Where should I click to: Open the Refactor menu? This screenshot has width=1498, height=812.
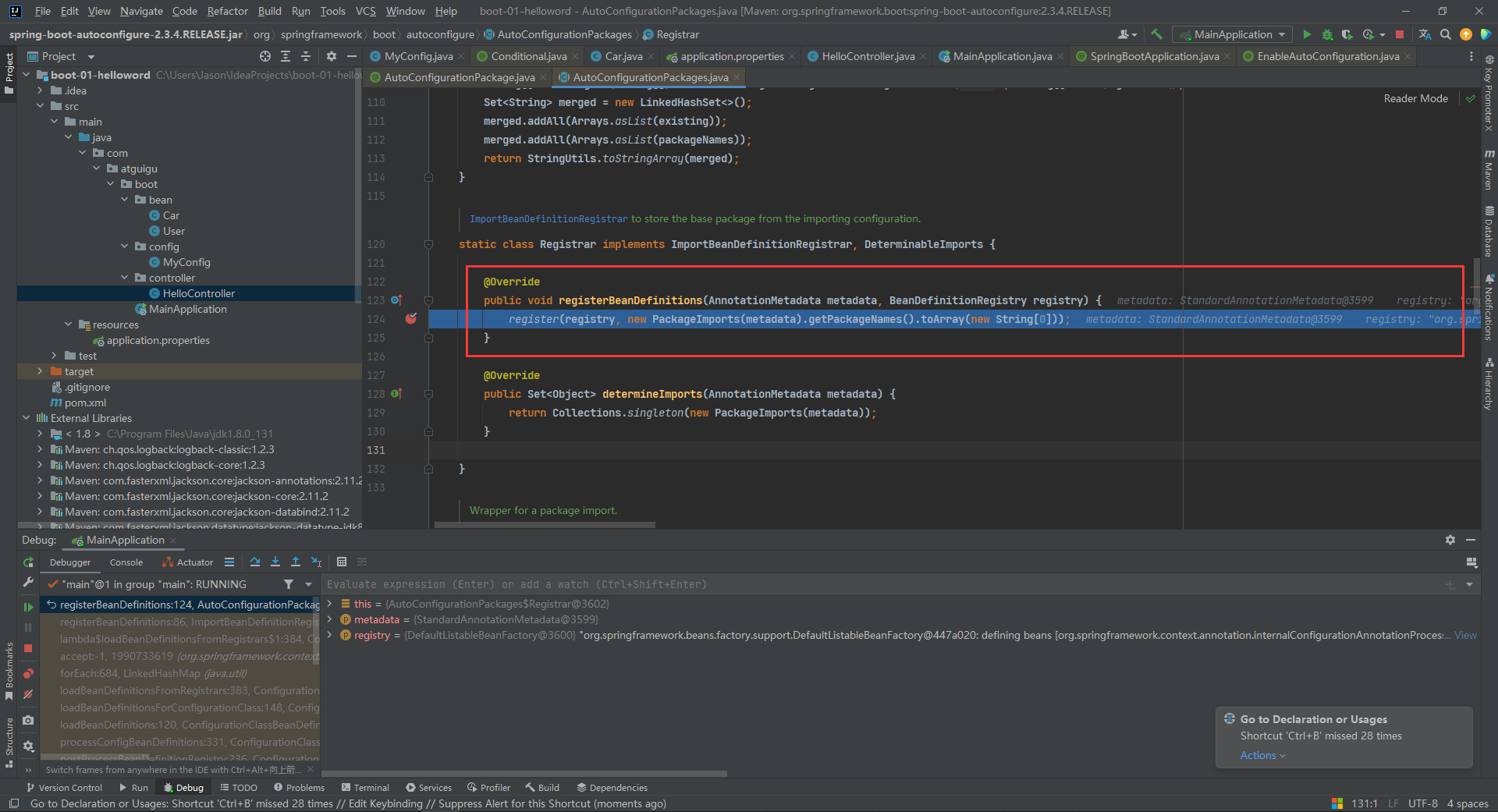click(x=227, y=11)
